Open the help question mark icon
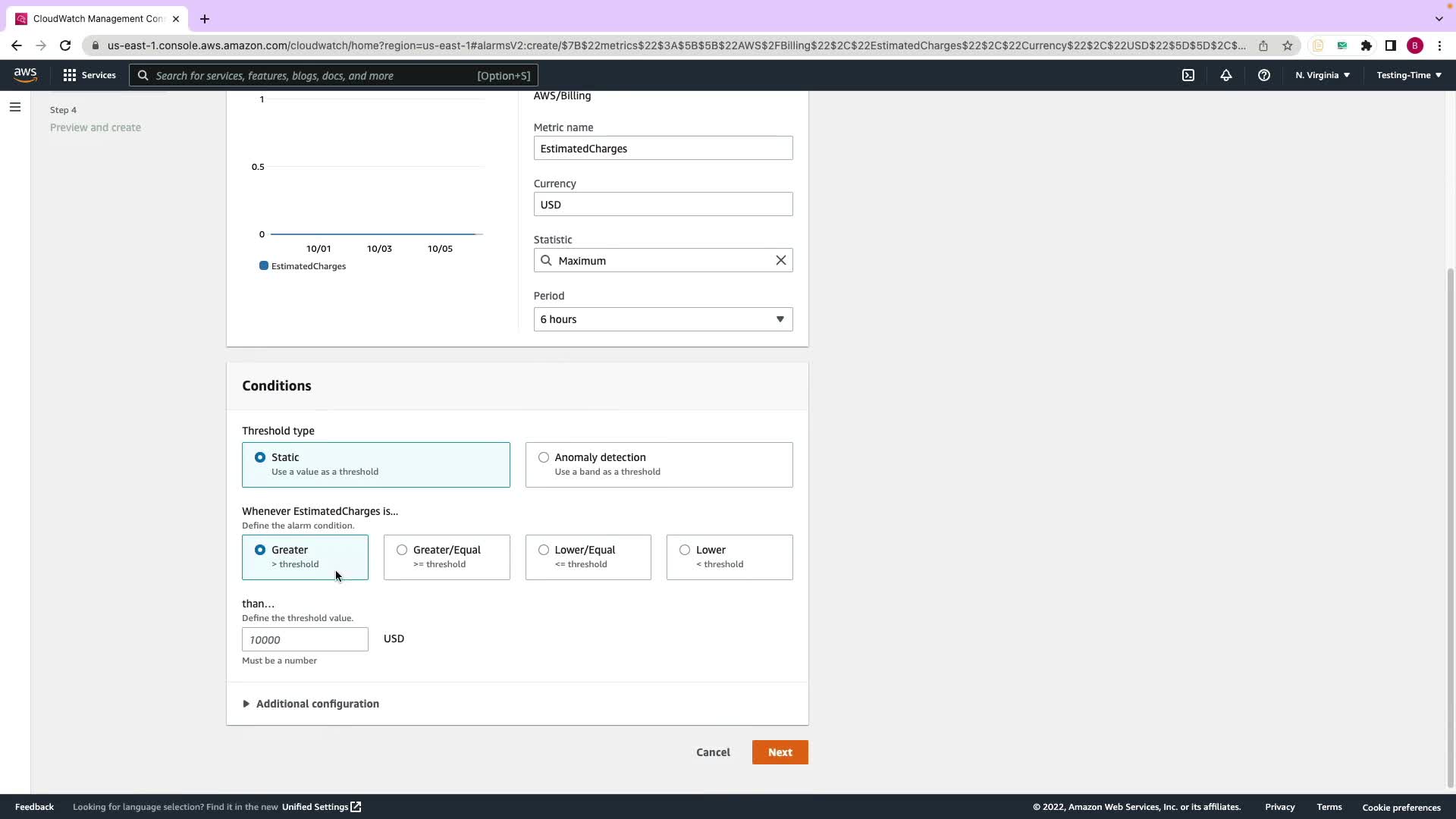This screenshot has height=819, width=1456. (1263, 75)
